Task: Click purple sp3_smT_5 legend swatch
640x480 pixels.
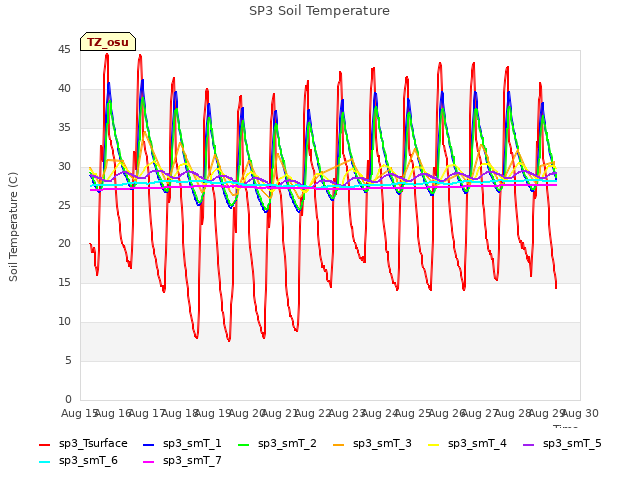Action: [x=529, y=444]
